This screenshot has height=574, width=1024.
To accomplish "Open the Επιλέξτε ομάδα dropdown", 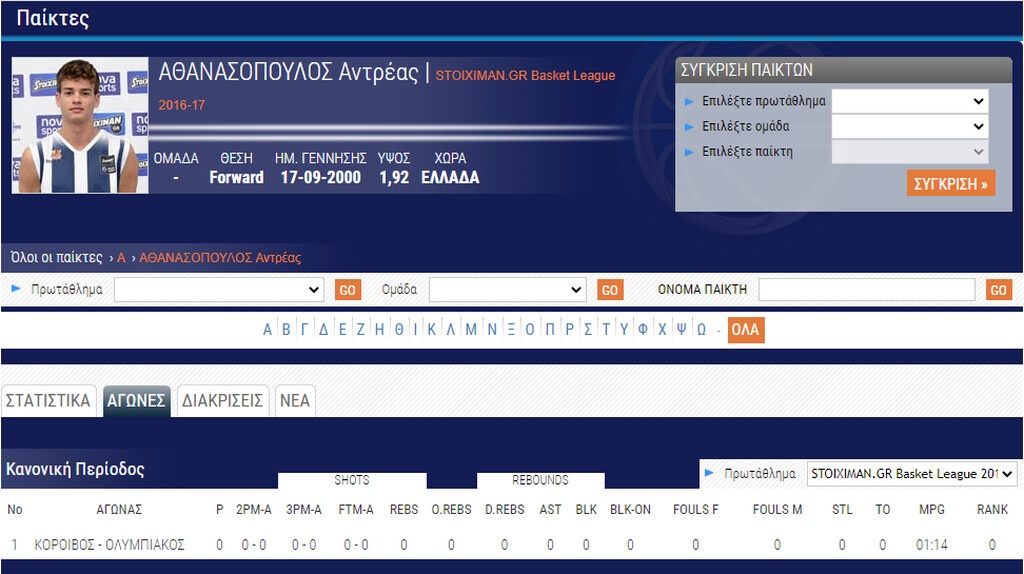I will 909,126.
